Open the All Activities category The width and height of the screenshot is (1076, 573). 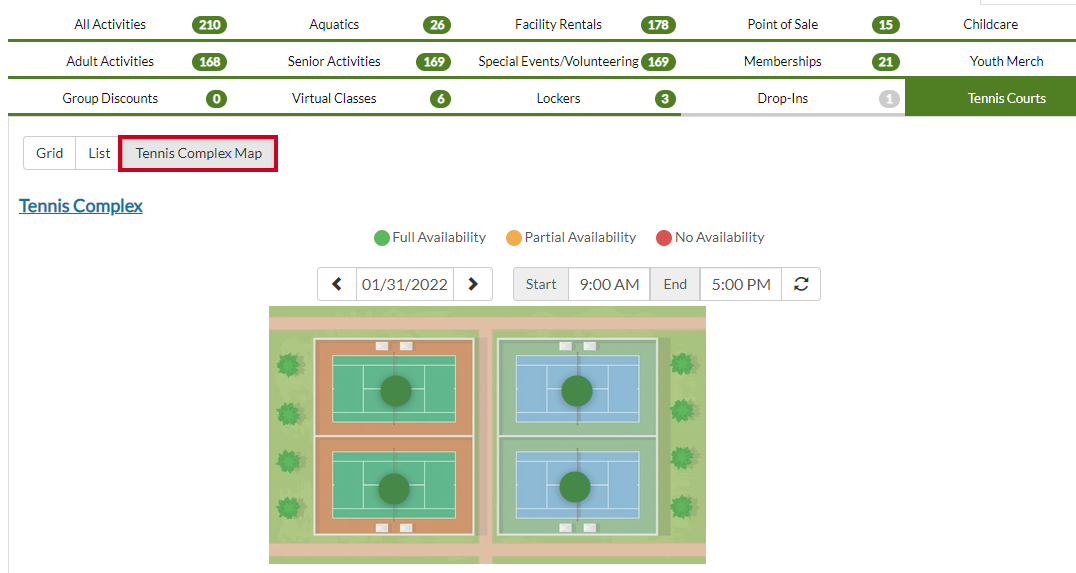[110, 25]
